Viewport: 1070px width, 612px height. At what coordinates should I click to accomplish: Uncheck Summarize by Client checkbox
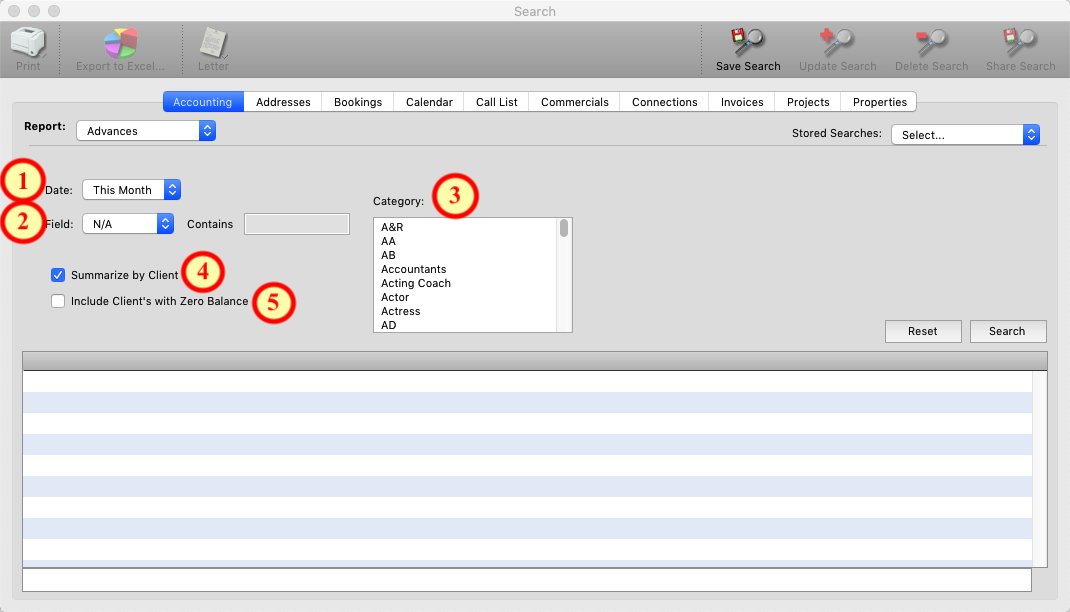[58, 275]
